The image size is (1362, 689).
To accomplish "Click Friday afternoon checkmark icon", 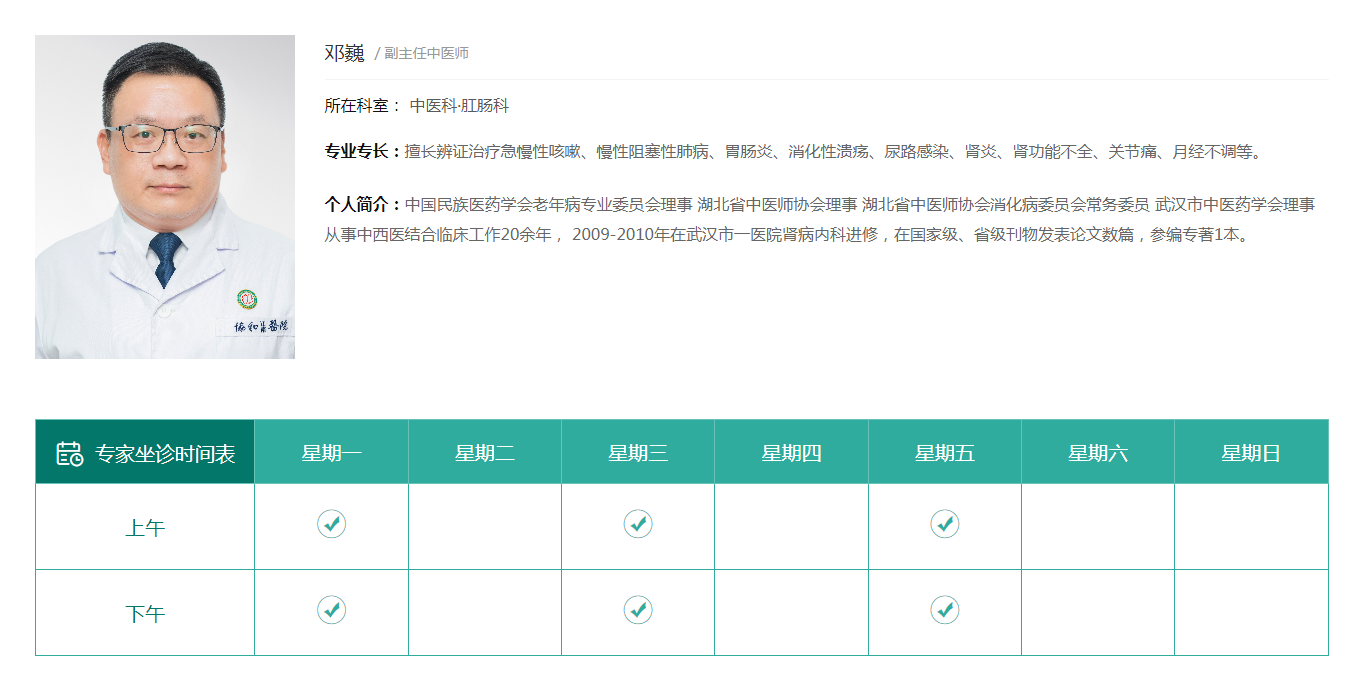I will 944,609.
